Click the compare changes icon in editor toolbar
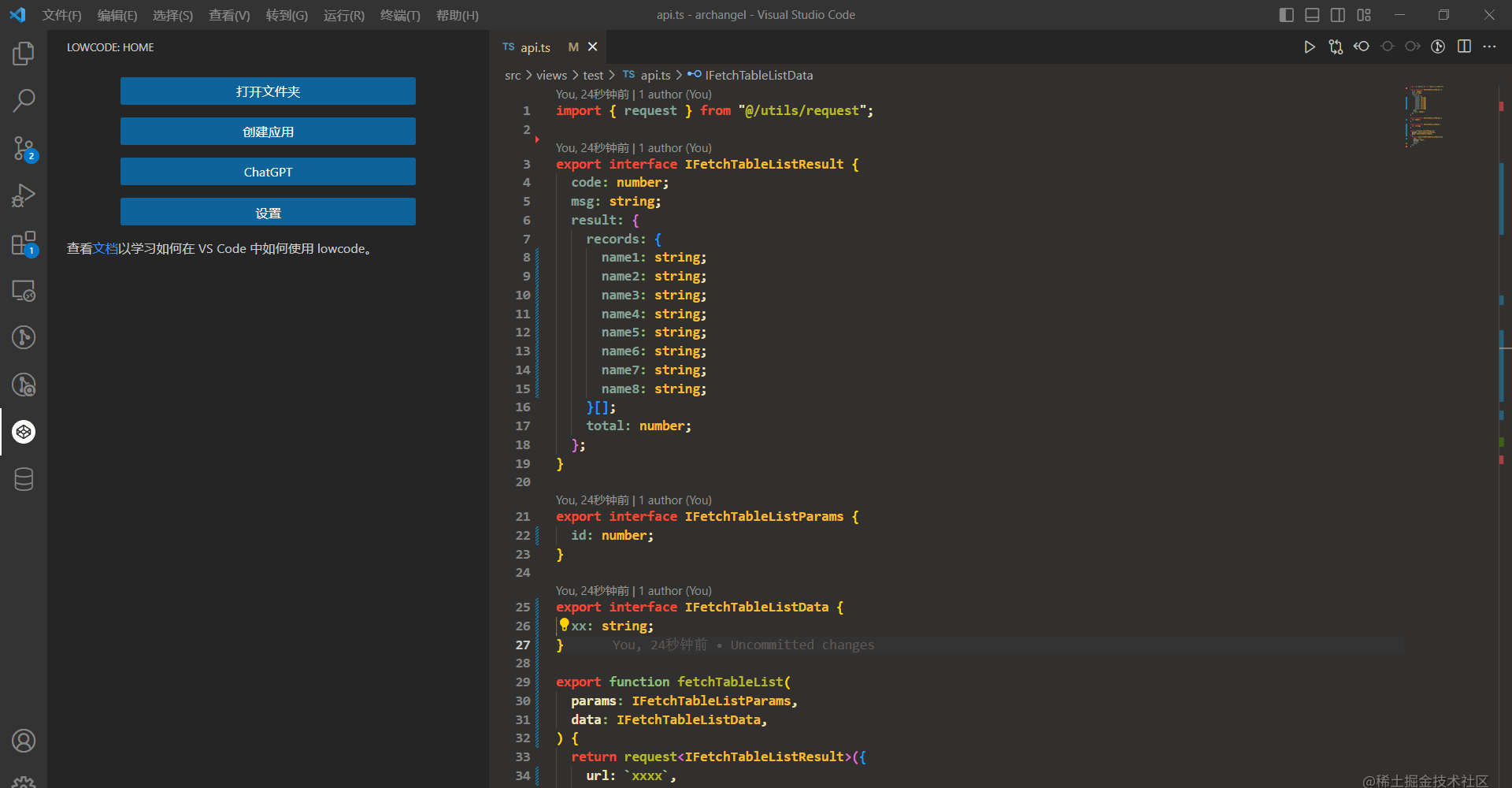 (x=1336, y=47)
